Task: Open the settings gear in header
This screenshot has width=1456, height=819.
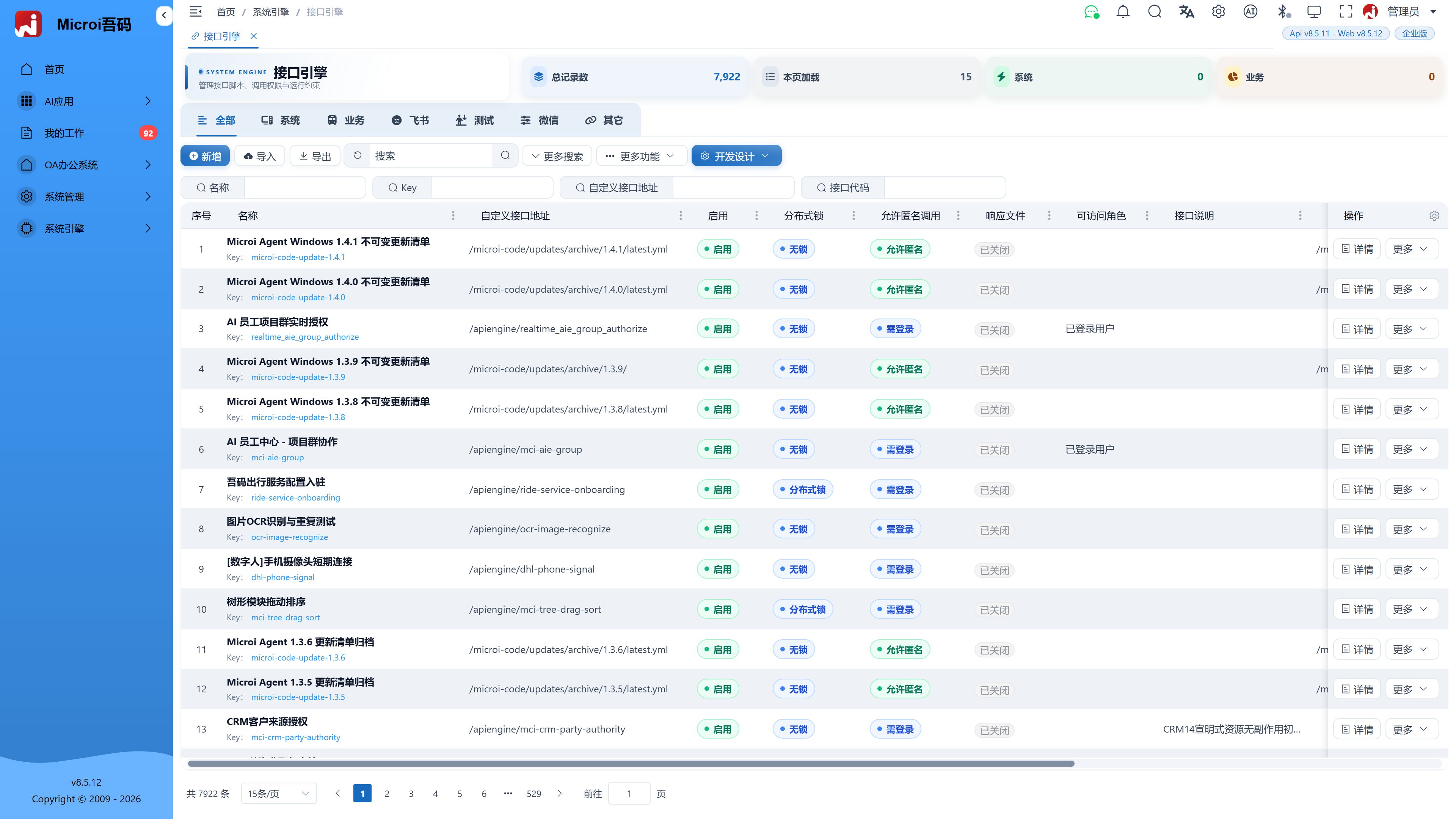Action: pyautogui.click(x=1219, y=12)
